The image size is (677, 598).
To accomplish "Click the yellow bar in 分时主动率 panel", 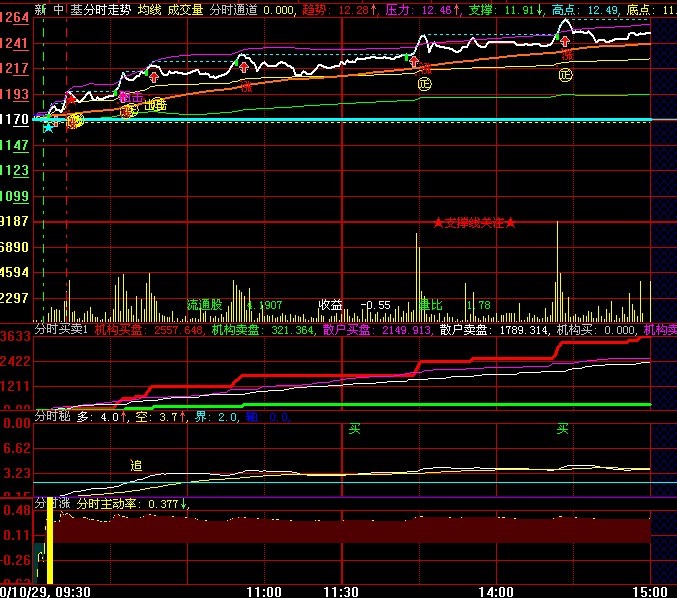I will 50,540.
